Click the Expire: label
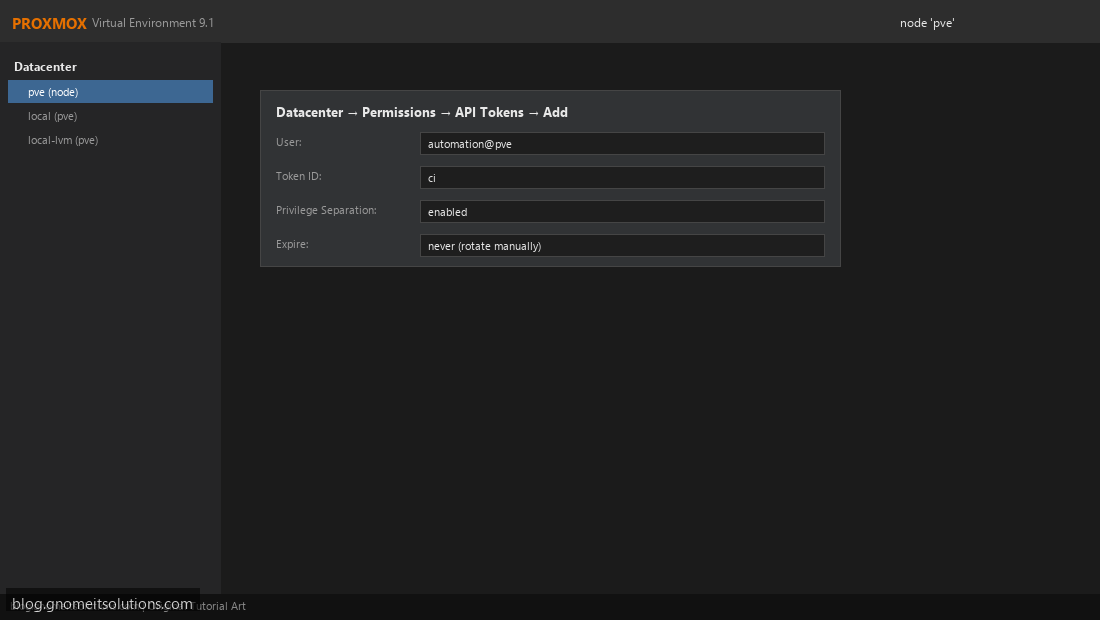This screenshot has width=1100, height=620. tap(292, 244)
